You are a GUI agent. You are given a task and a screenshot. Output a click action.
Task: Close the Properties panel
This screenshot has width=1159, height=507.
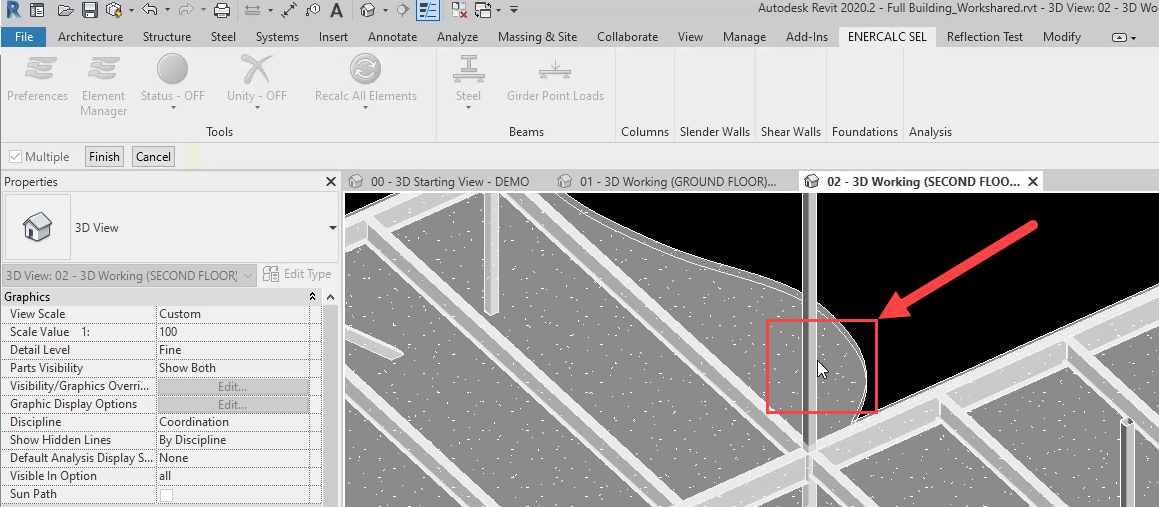tap(331, 182)
